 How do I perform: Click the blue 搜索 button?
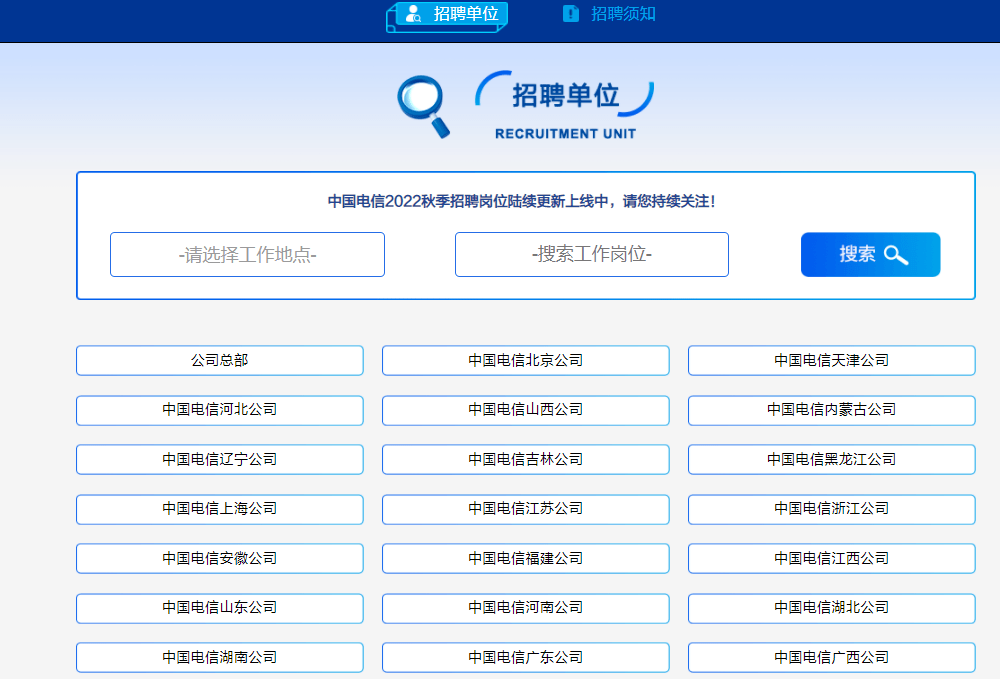point(871,254)
